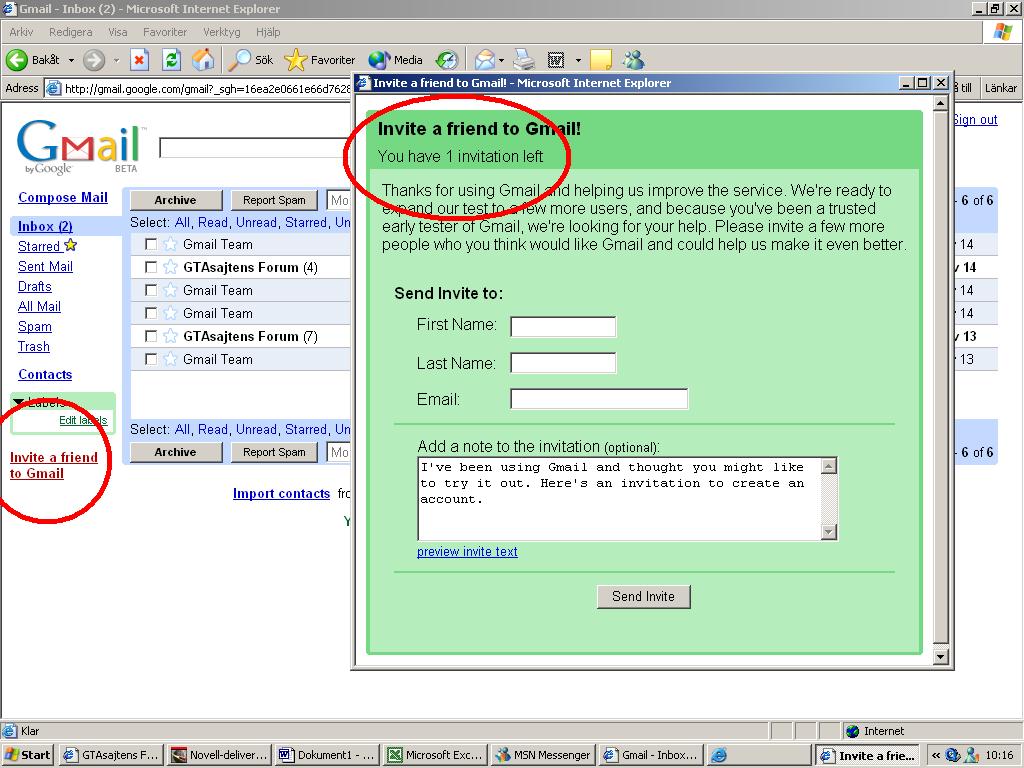The height and width of the screenshot is (768, 1024).
Task: Select the first Gmail Team message checkbox
Action: click(151, 244)
